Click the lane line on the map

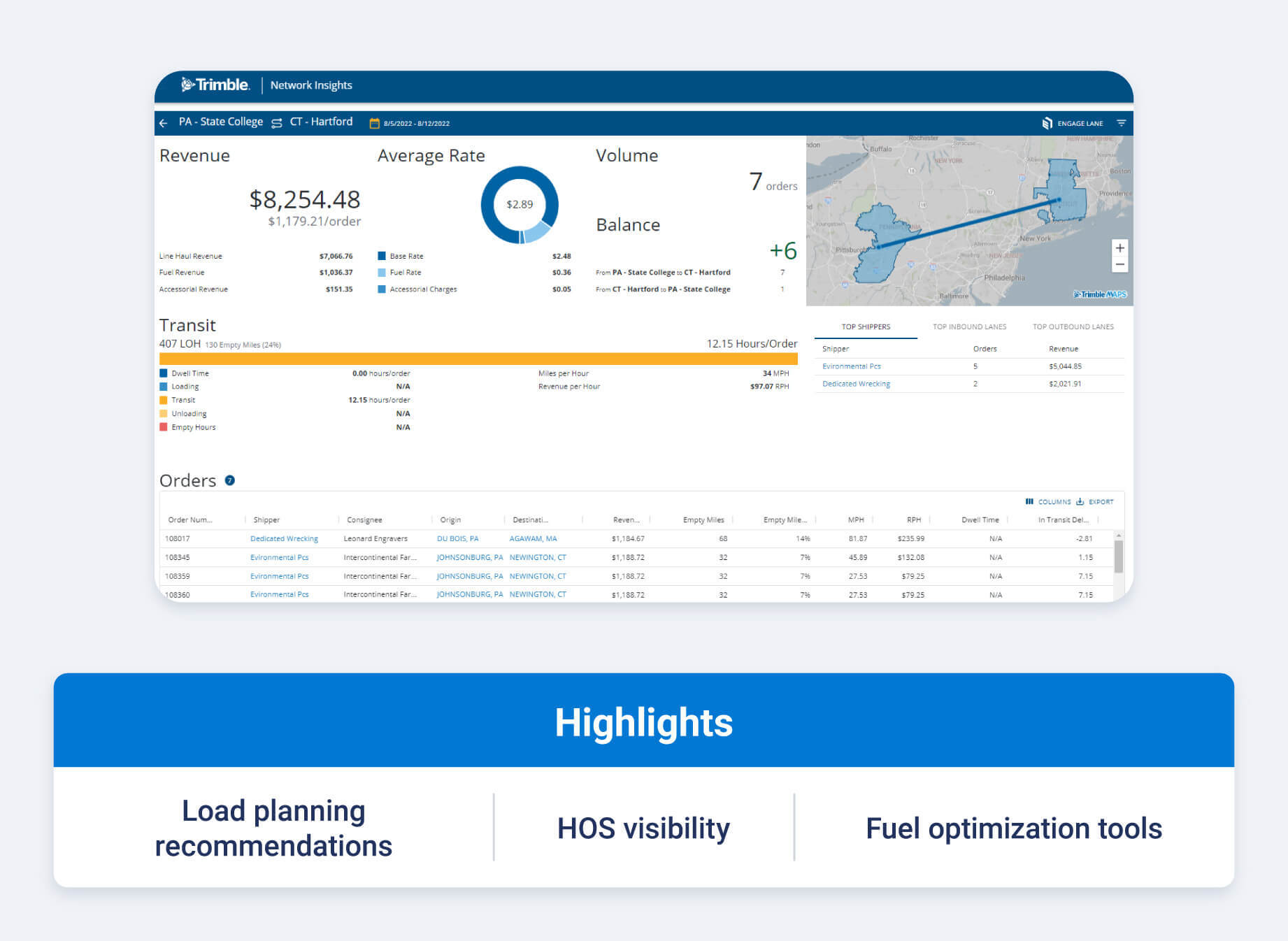(x=969, y=224)
